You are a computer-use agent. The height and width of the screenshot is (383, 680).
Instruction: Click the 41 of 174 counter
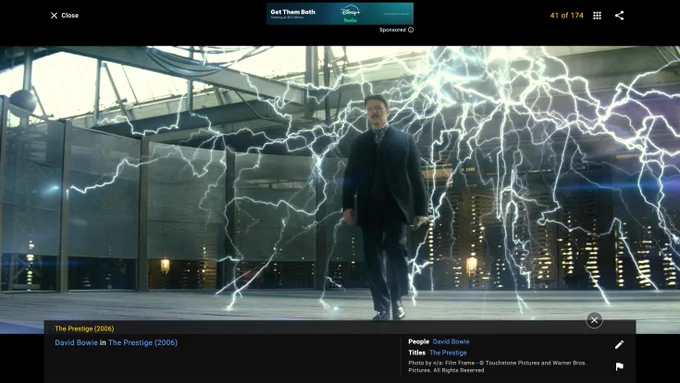click(x=566, y=16)
